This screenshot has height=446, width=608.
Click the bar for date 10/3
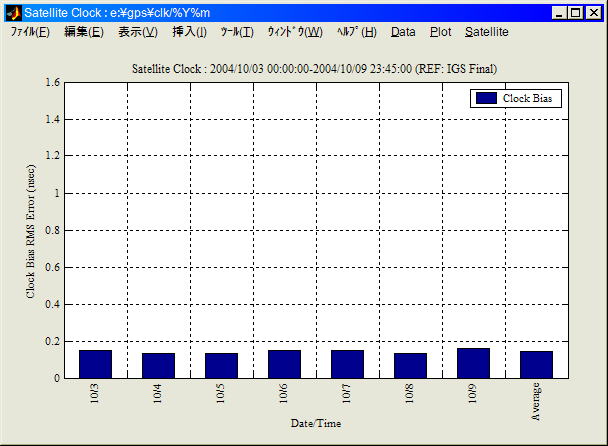click(x=96, y=364)
